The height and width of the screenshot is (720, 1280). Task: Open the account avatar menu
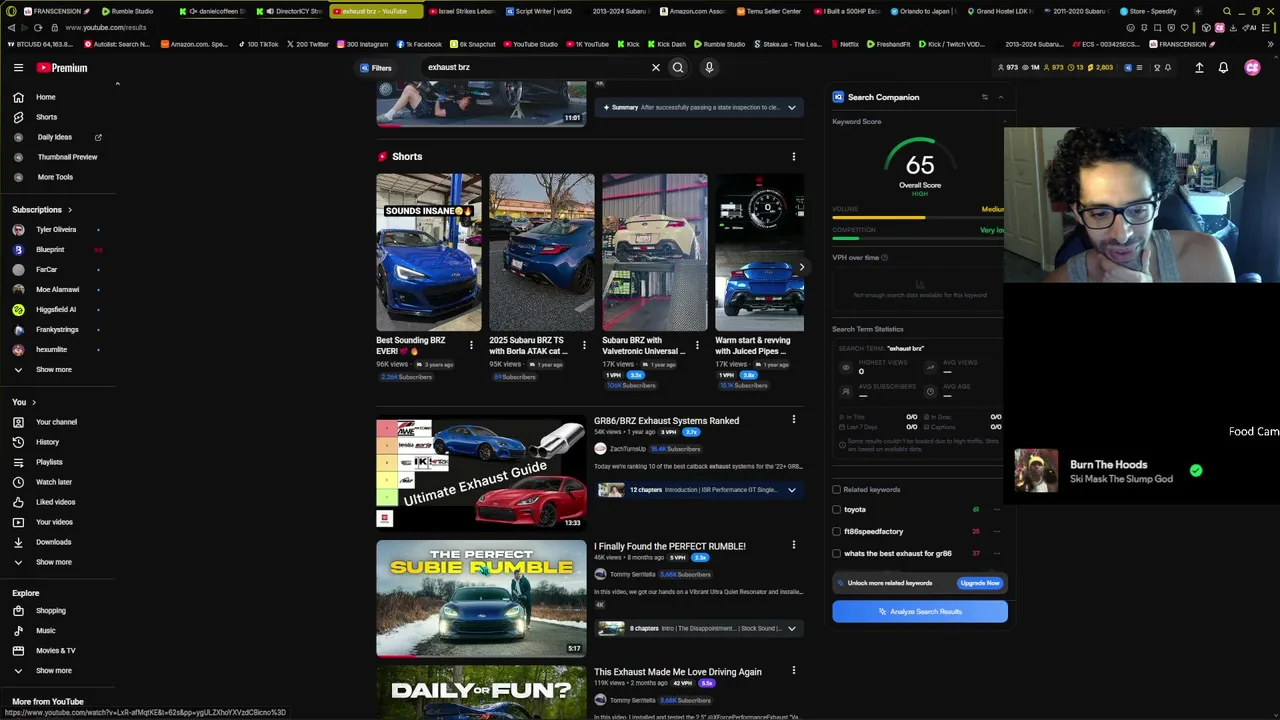tap(1252, 68)
